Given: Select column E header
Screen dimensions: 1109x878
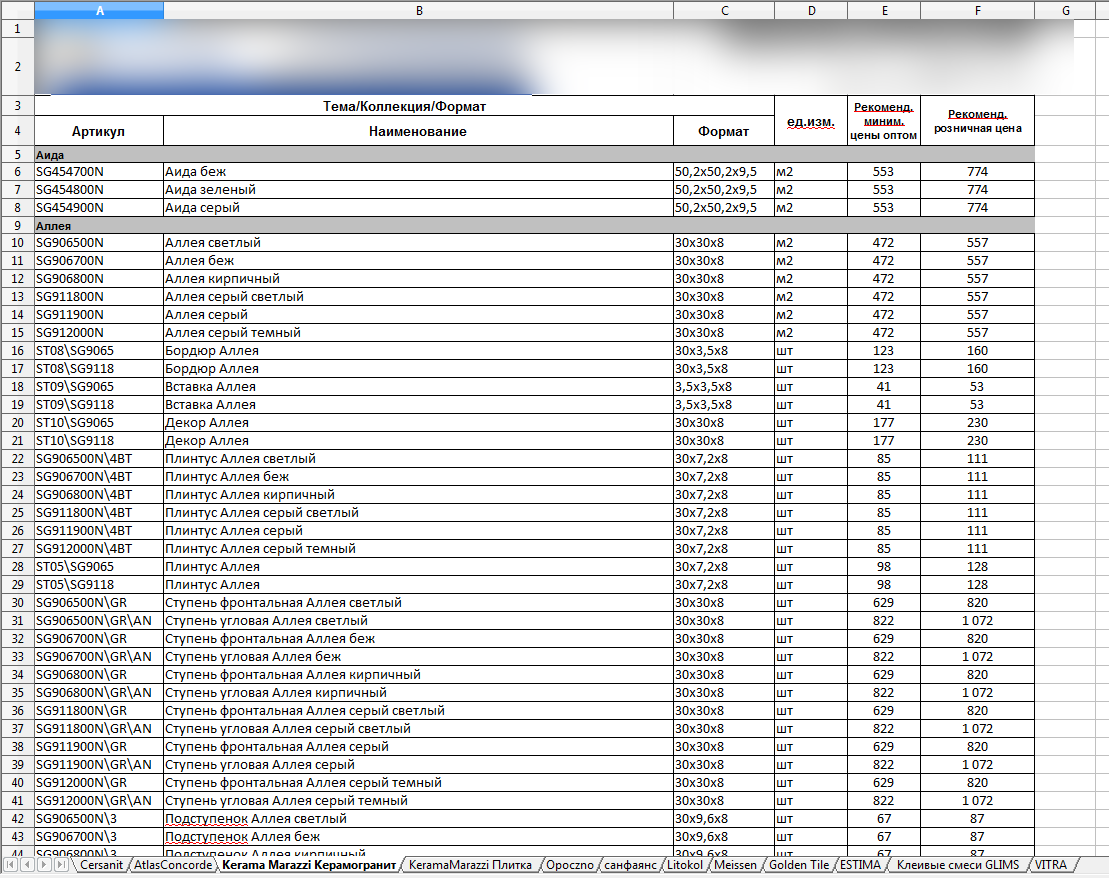Looking at the screenshot, I should coord(883,10).
